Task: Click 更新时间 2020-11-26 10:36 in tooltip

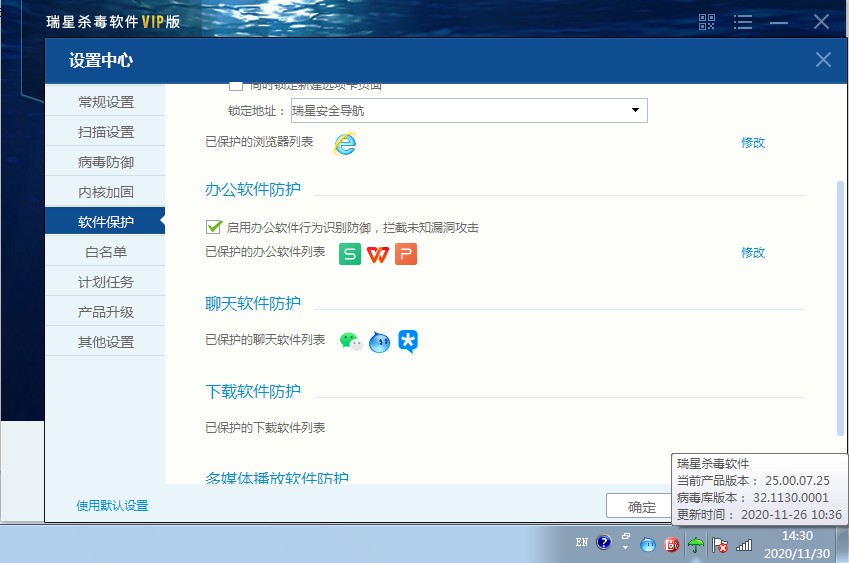Action: (759, 515)
